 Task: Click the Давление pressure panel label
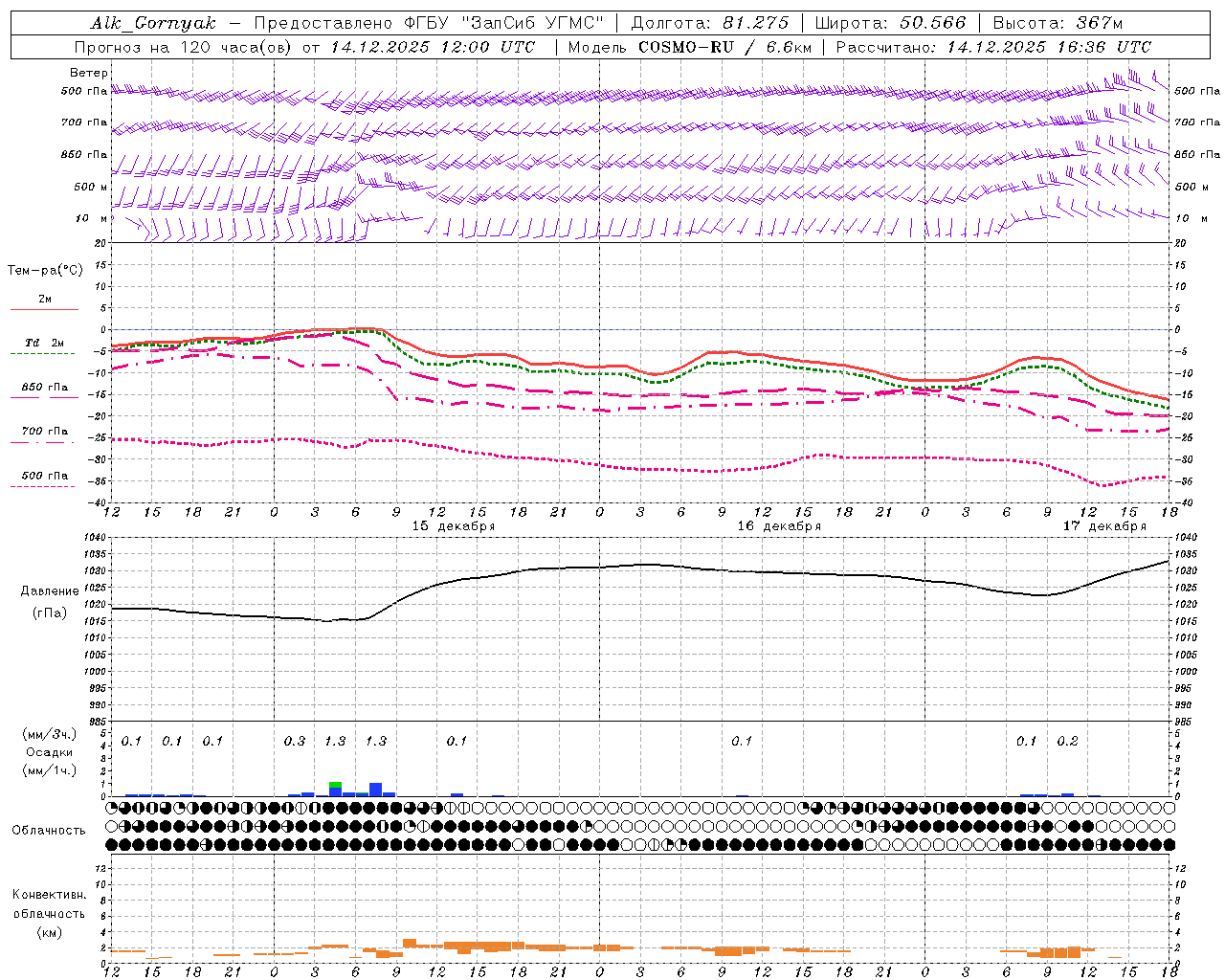tap(50, 591)
